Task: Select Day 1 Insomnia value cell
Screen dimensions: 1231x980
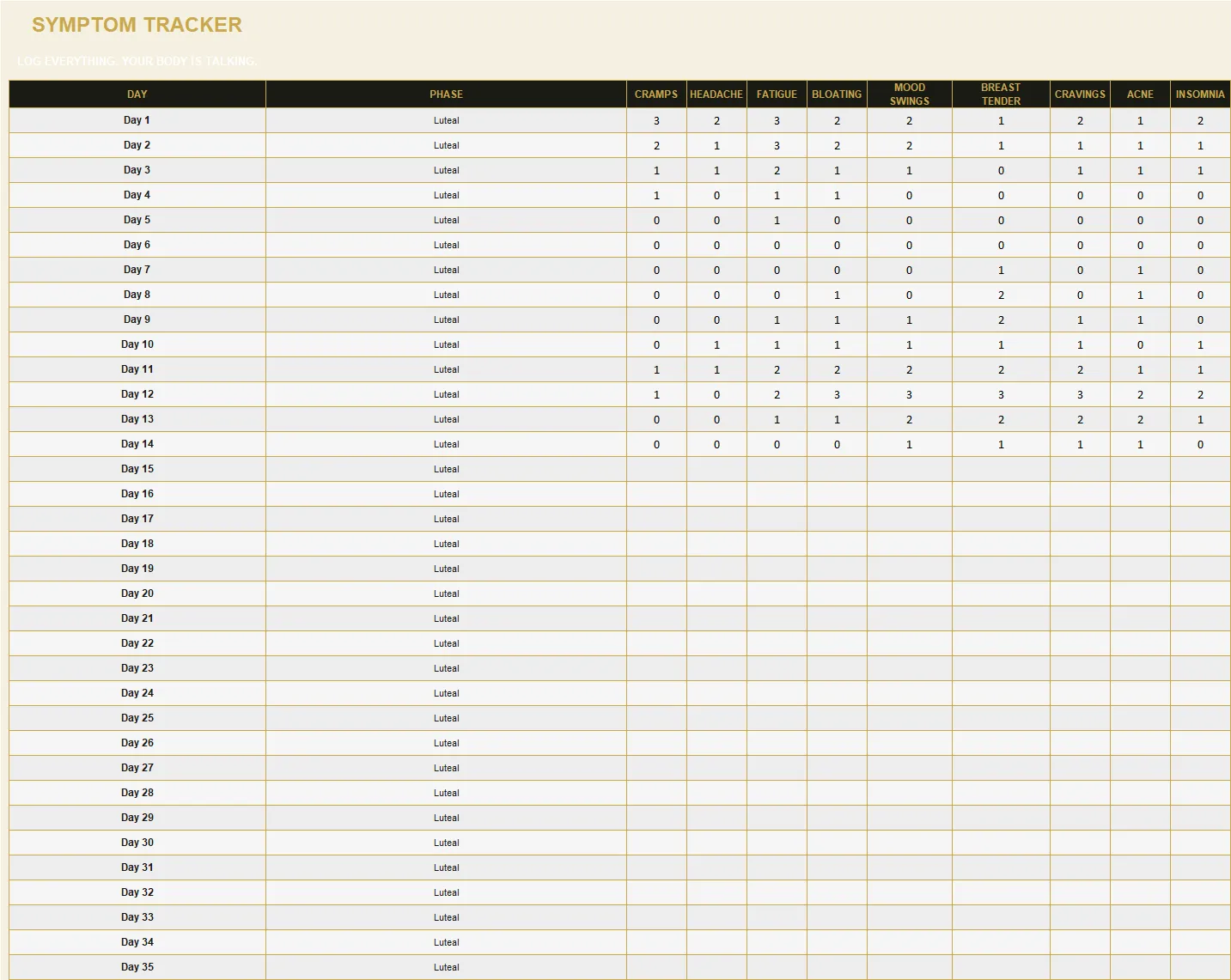Action: click(x=1200, y=120)
